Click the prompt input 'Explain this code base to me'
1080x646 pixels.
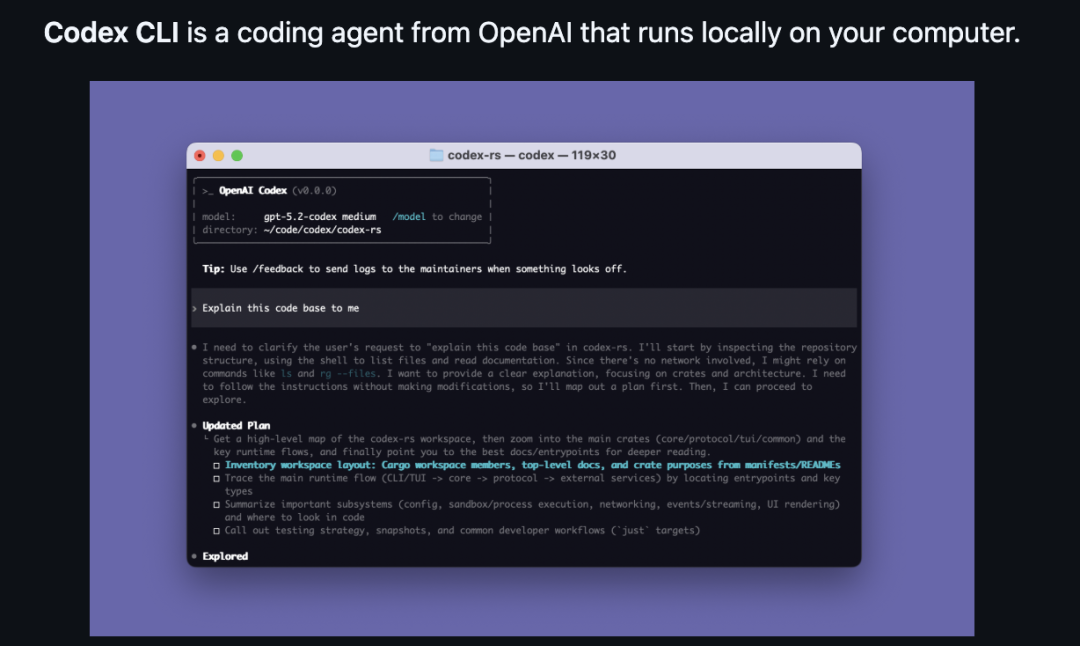280,308
